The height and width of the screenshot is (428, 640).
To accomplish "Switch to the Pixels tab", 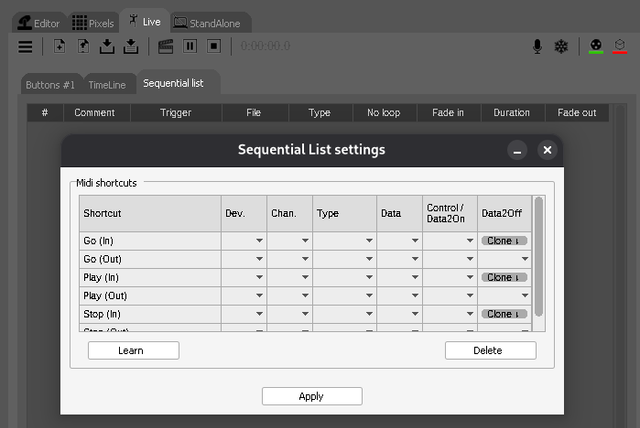I will coord(93,23).
